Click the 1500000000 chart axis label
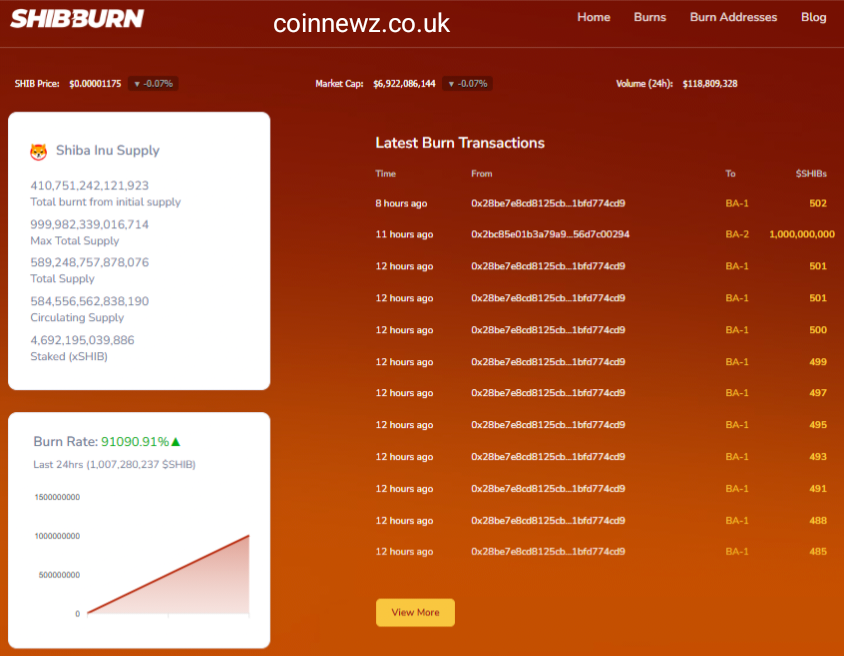 click(57, 497)
